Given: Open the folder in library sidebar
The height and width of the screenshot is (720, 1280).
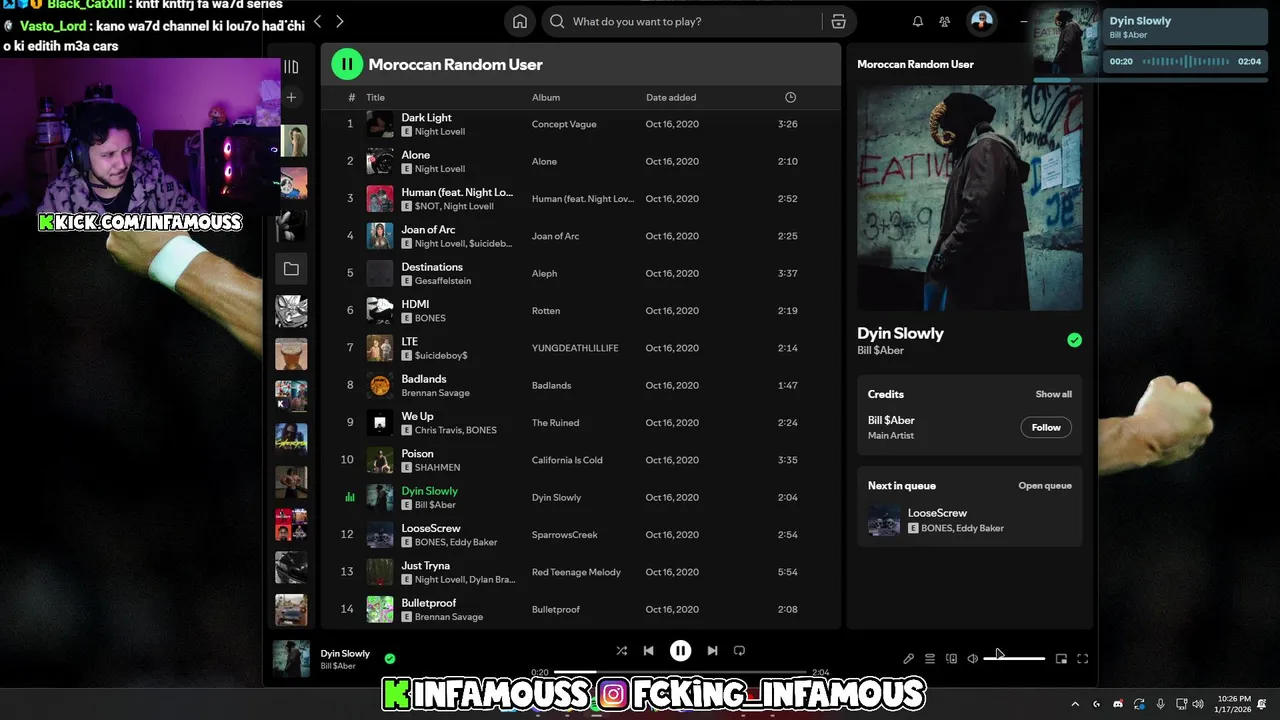Looking at the screenshot, I should coord(291,268).
